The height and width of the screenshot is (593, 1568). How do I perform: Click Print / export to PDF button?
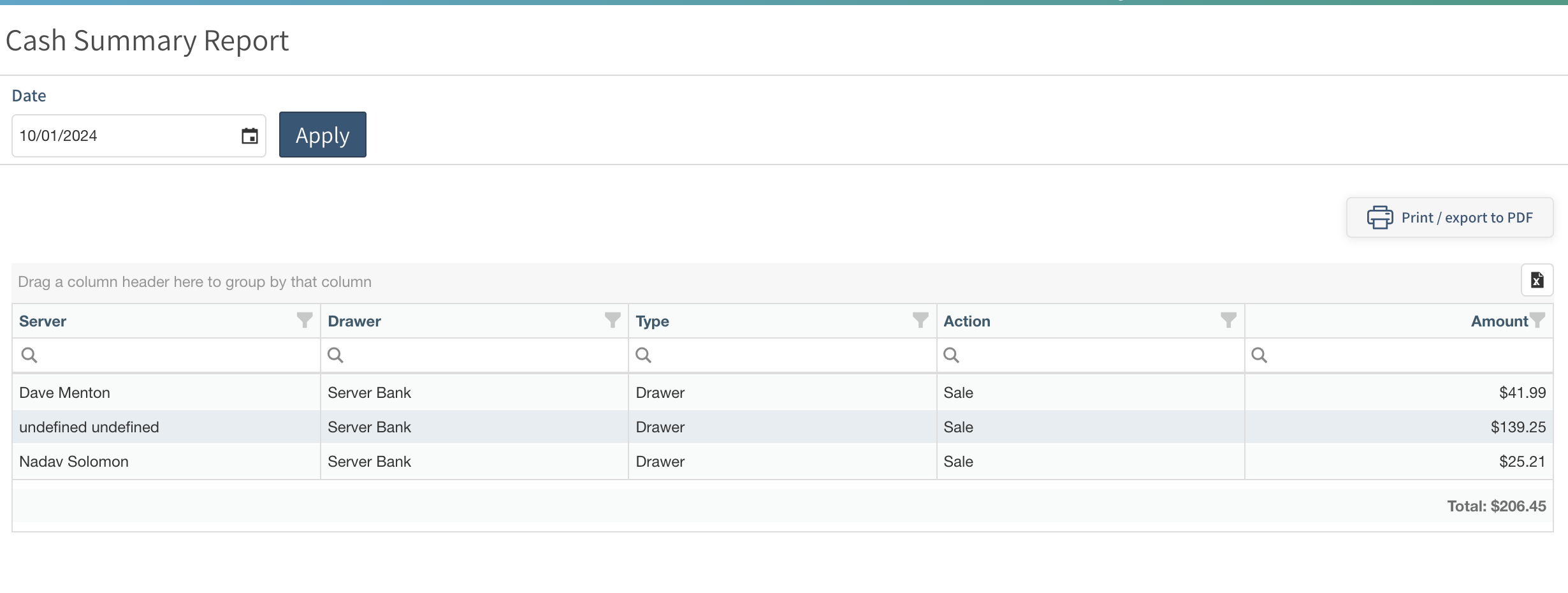(x=1449, y=217)
